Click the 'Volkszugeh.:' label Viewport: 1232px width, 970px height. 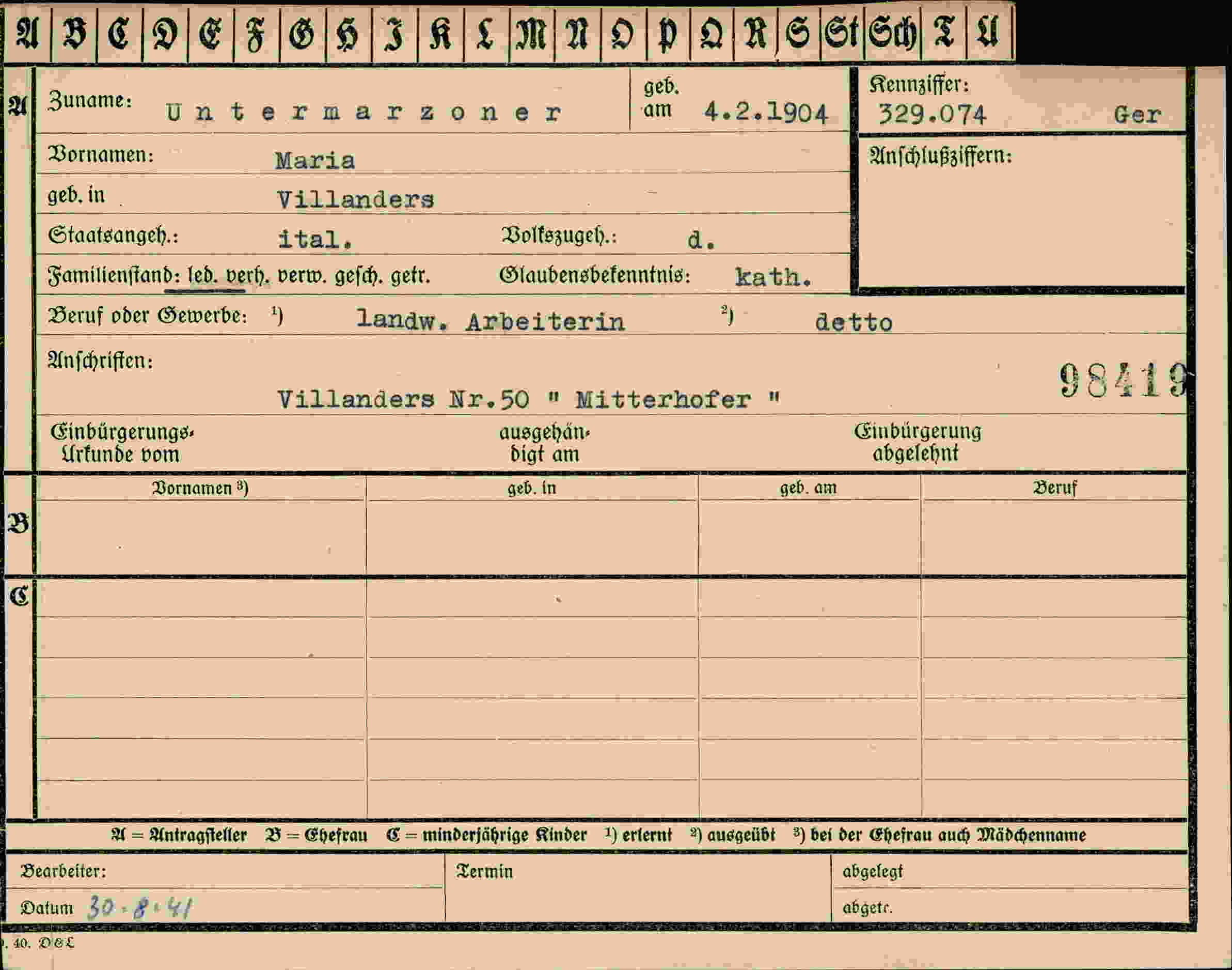tap(559, 235)
